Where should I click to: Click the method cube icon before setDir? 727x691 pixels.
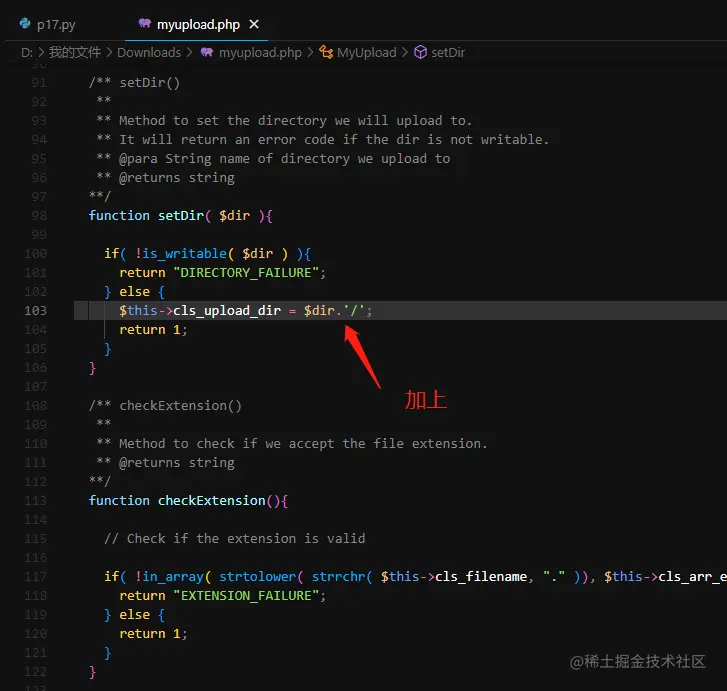pos(420,52)
